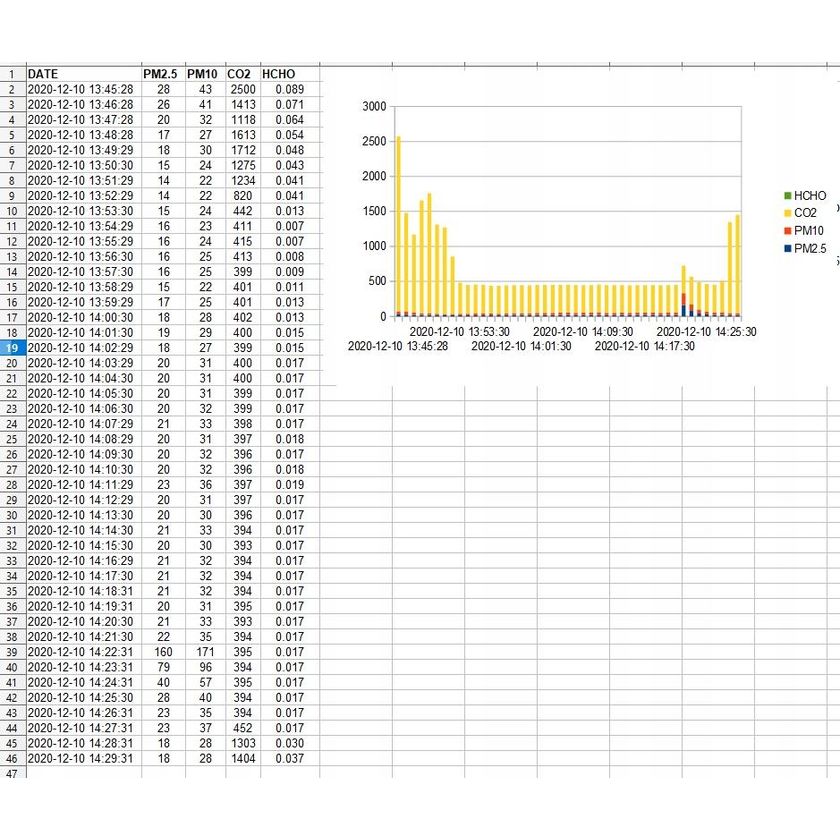Select the HCHO header cell

tap(278, 74)
